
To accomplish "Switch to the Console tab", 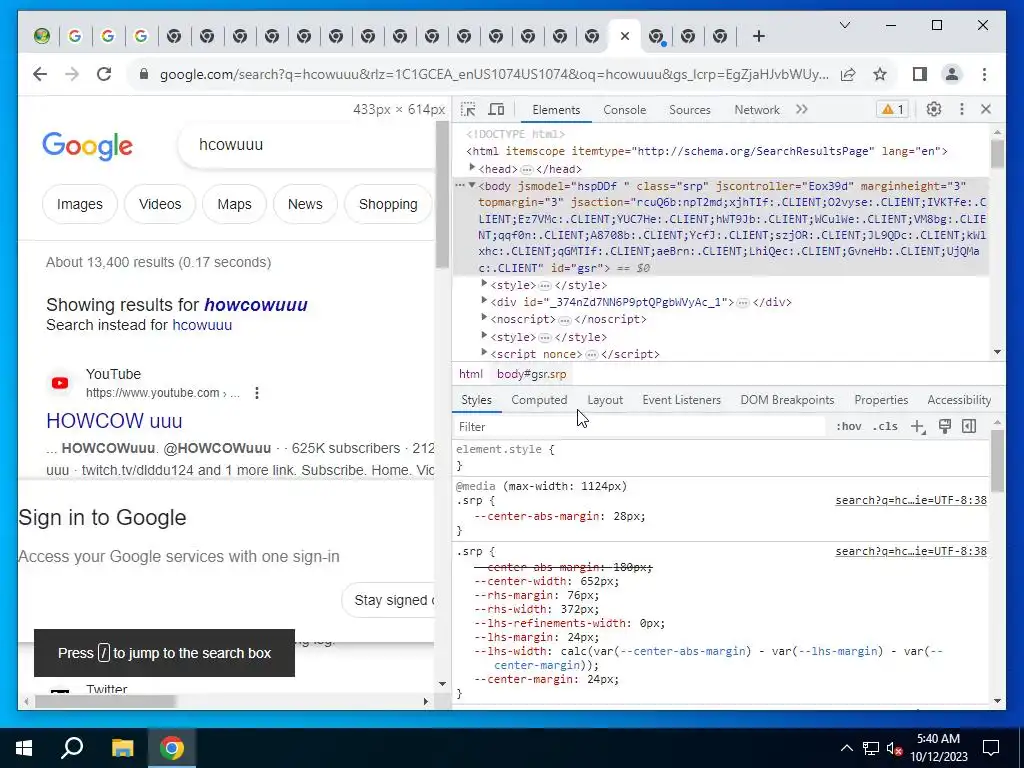I will point(624,110).
